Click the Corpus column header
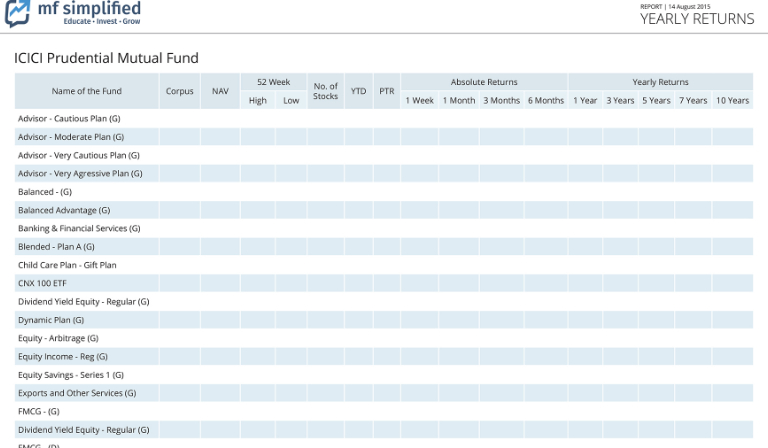 pyautogui.click(x=180, y=91)
